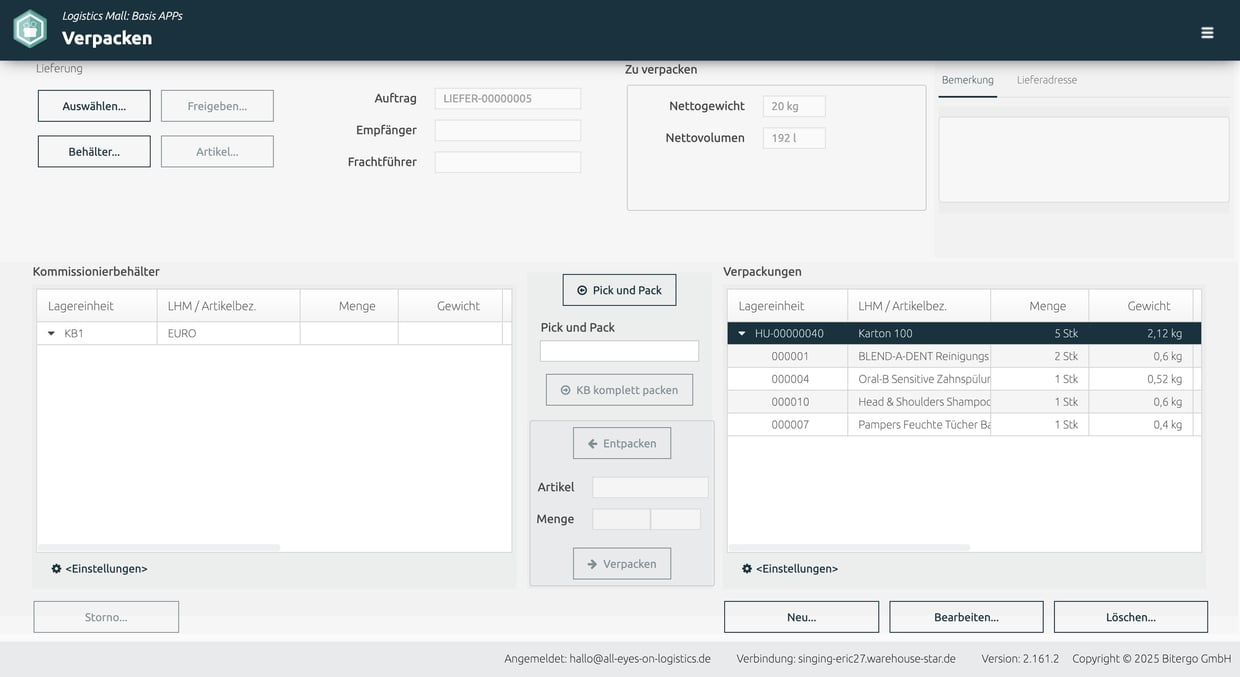Click the Storno... button
This screenshot has height=677, width=1240.
pyautogui.click(x=106, y=617)
